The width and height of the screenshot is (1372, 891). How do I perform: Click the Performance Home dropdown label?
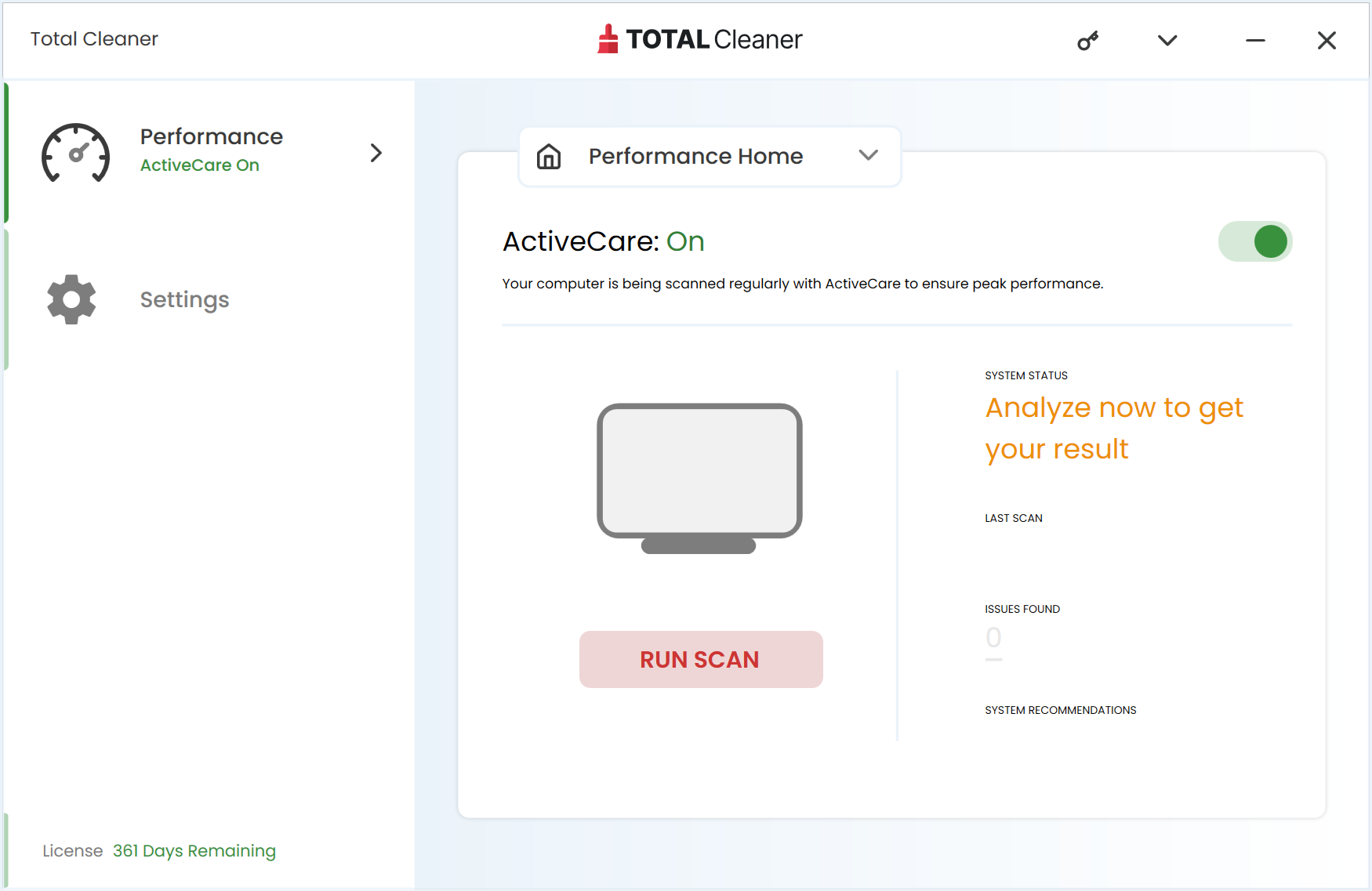[x=695, y=156]
